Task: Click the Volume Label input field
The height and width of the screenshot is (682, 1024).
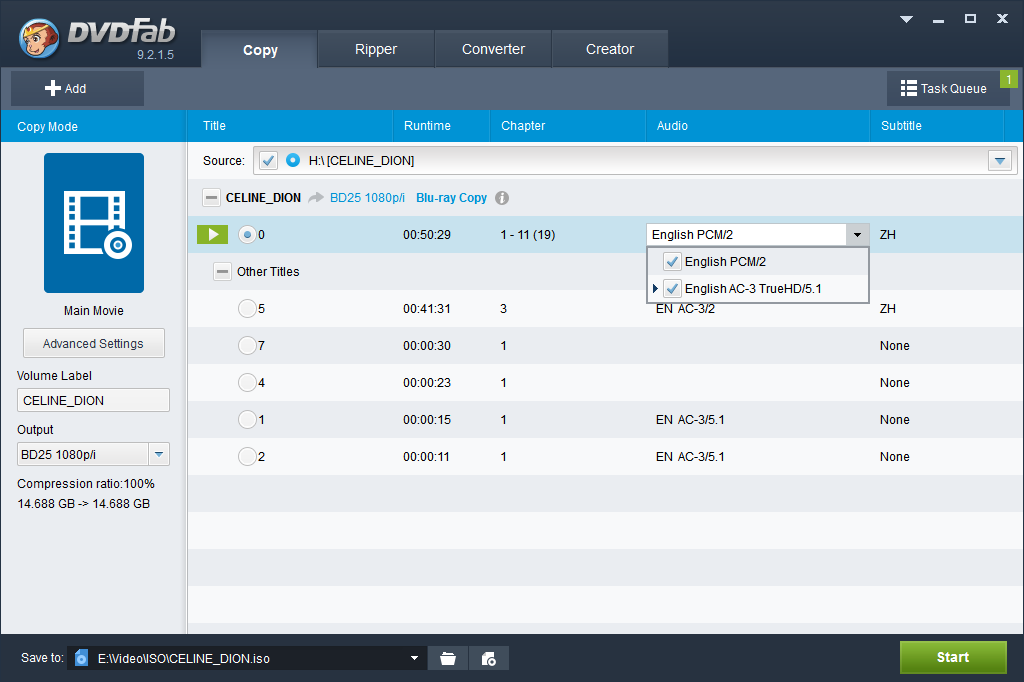Action: pyautogui.click(x=93, y=400)
